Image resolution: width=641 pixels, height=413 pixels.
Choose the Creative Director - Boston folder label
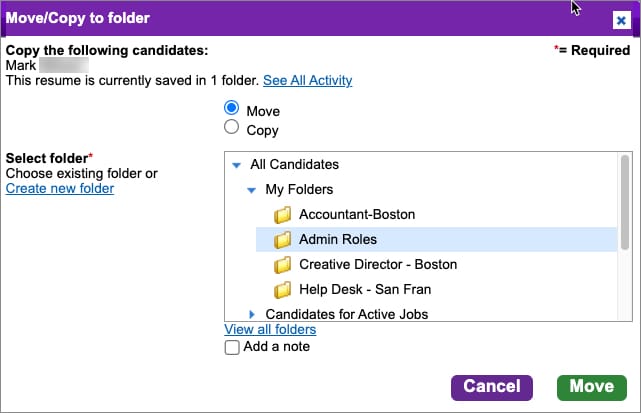377,265
